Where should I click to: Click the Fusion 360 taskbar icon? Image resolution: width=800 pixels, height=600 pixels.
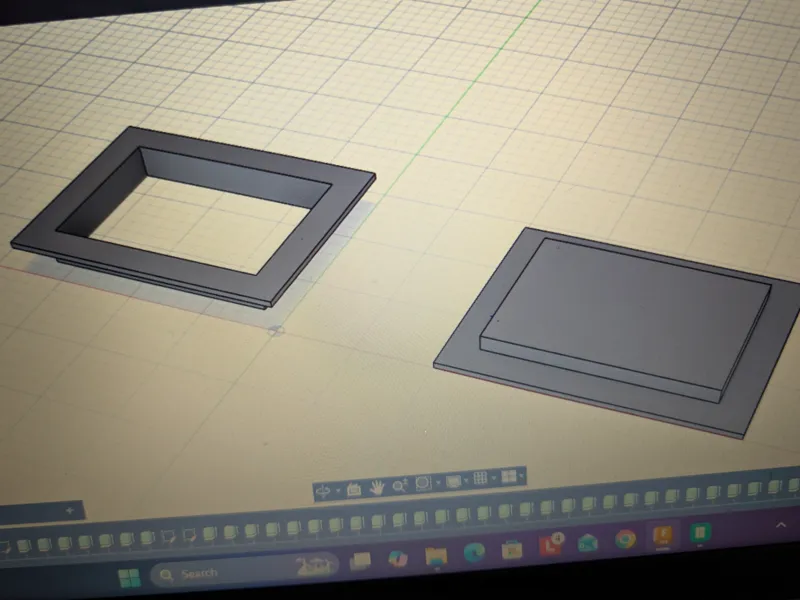pyautogui.click(x=662, y=536)
